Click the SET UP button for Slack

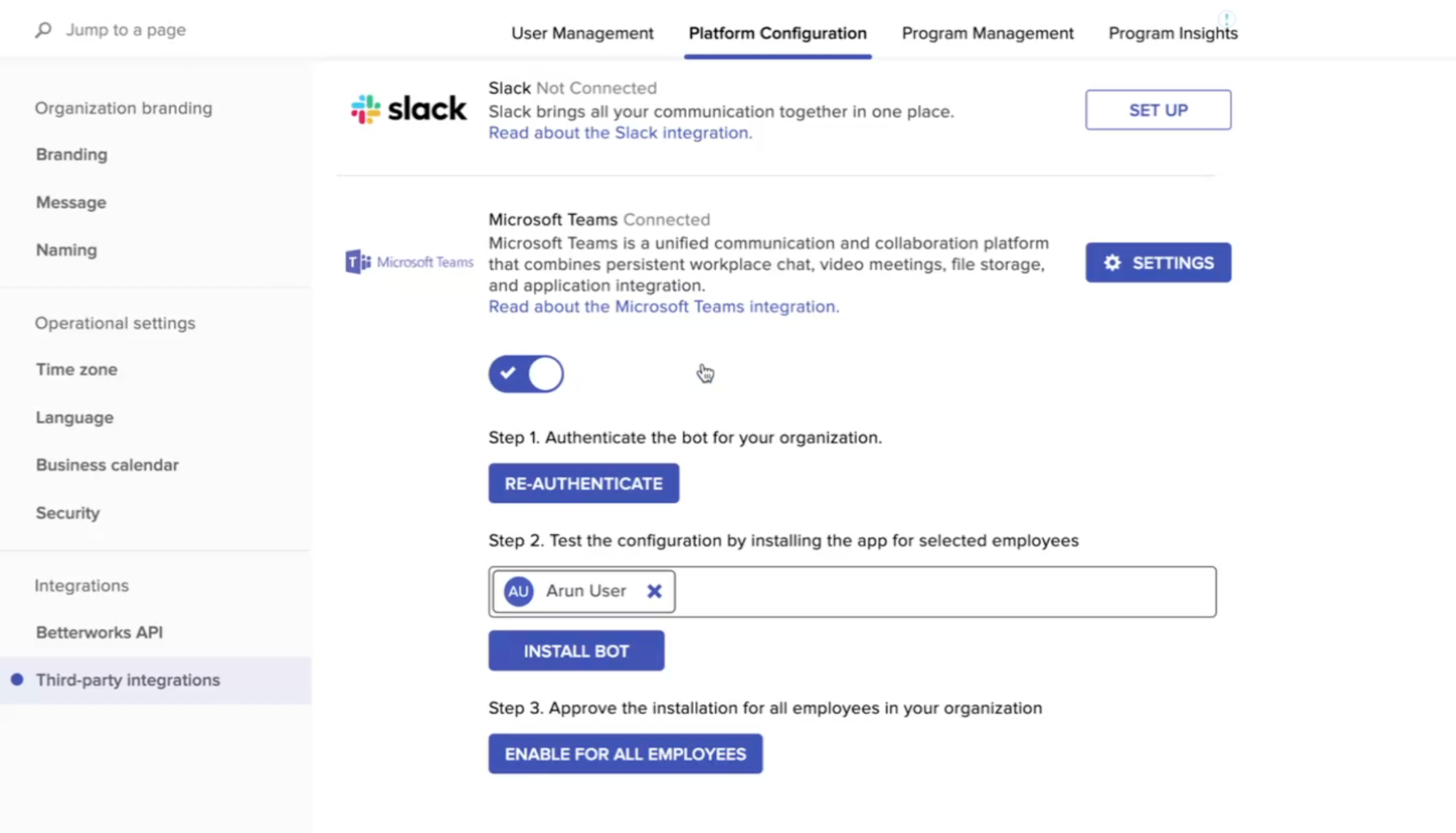pos(1157,109)
